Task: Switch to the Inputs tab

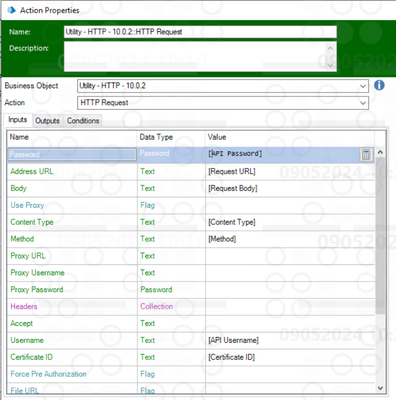Action: pyautogui.click(x=18, y=120)
